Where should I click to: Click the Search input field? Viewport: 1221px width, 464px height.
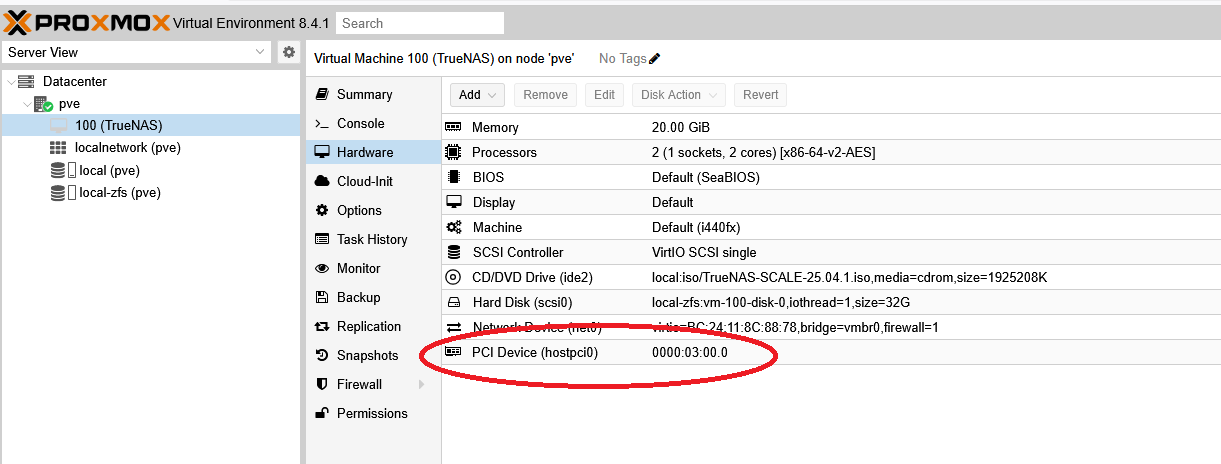pyautogui.click(x=420, y=23)
